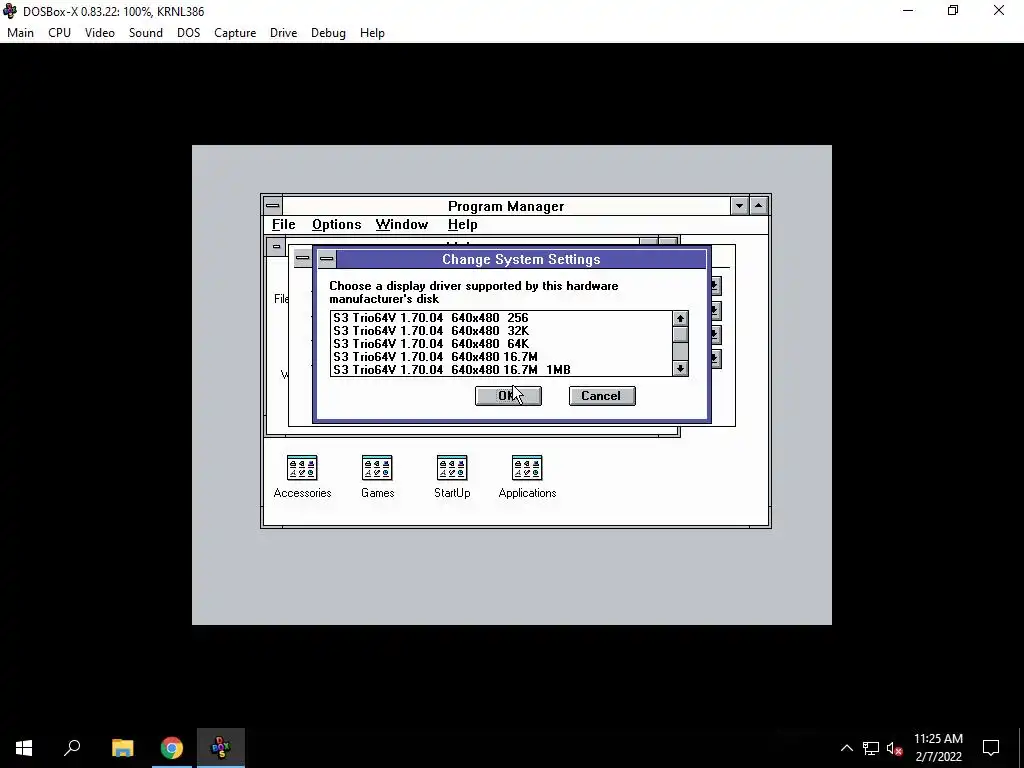The height and width of the screenshot is (768, 1024).
Task: Click driver list scroll down arrow
Action: (680, 368)
